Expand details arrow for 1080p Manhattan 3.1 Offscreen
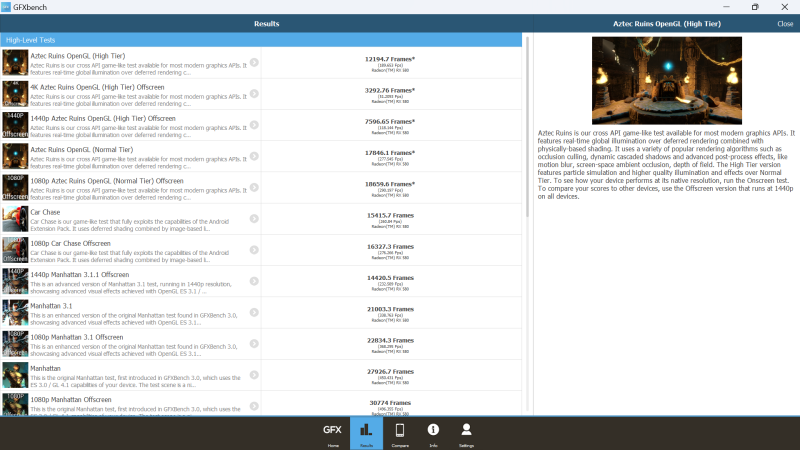 pos(254,343)
